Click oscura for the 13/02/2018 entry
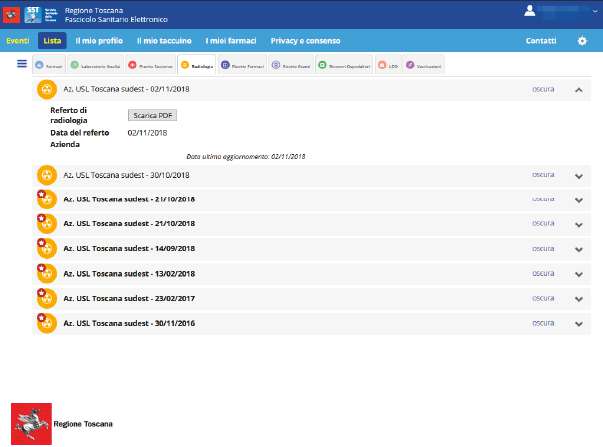The width and height of the screenshot is (603, 447). 543,274
